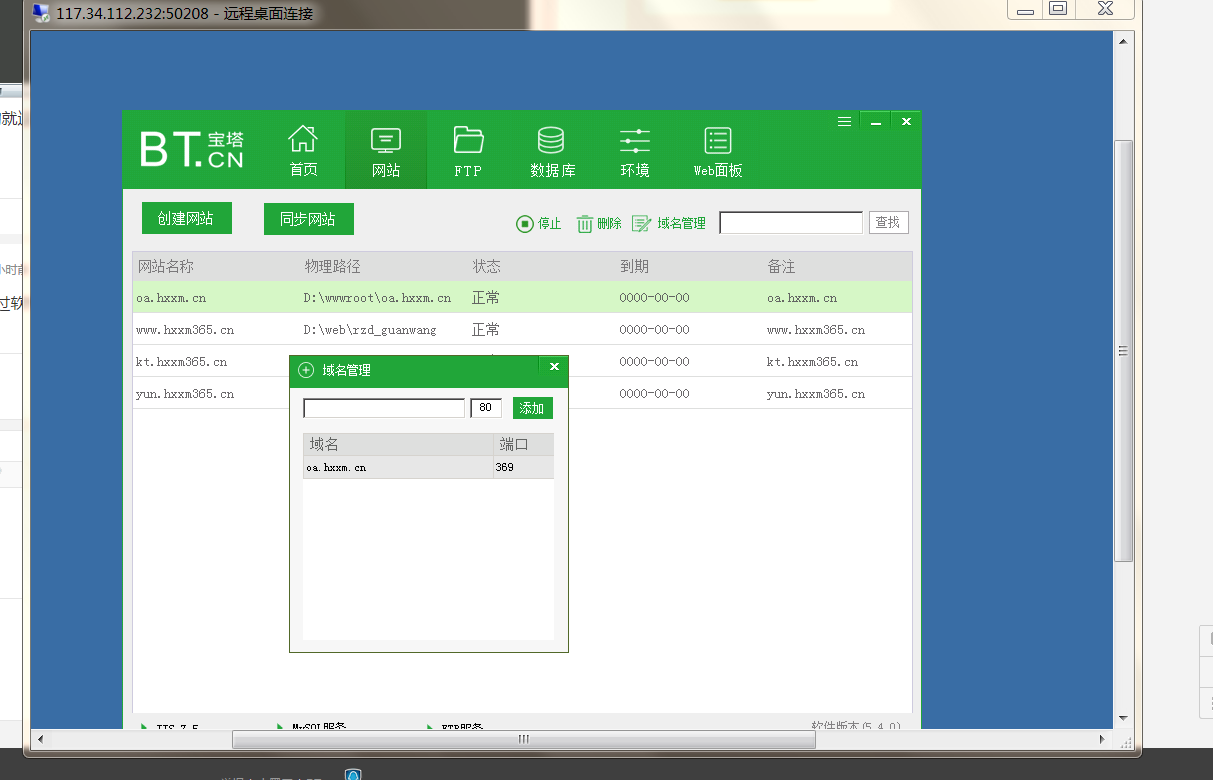1213x780 pixels.
Task: Click the 域名 column header in dialog
Action: pyautogui.click(x=324, y=445)
